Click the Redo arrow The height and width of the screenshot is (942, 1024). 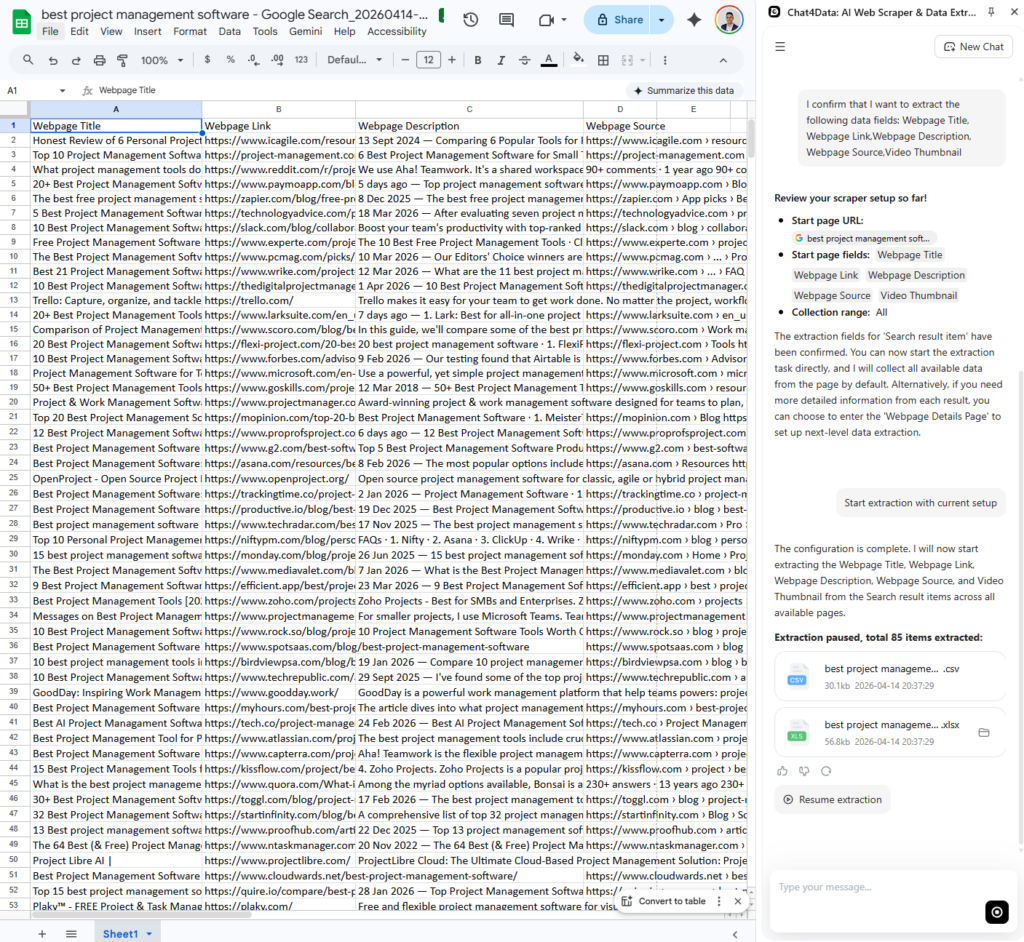point(76,60)
